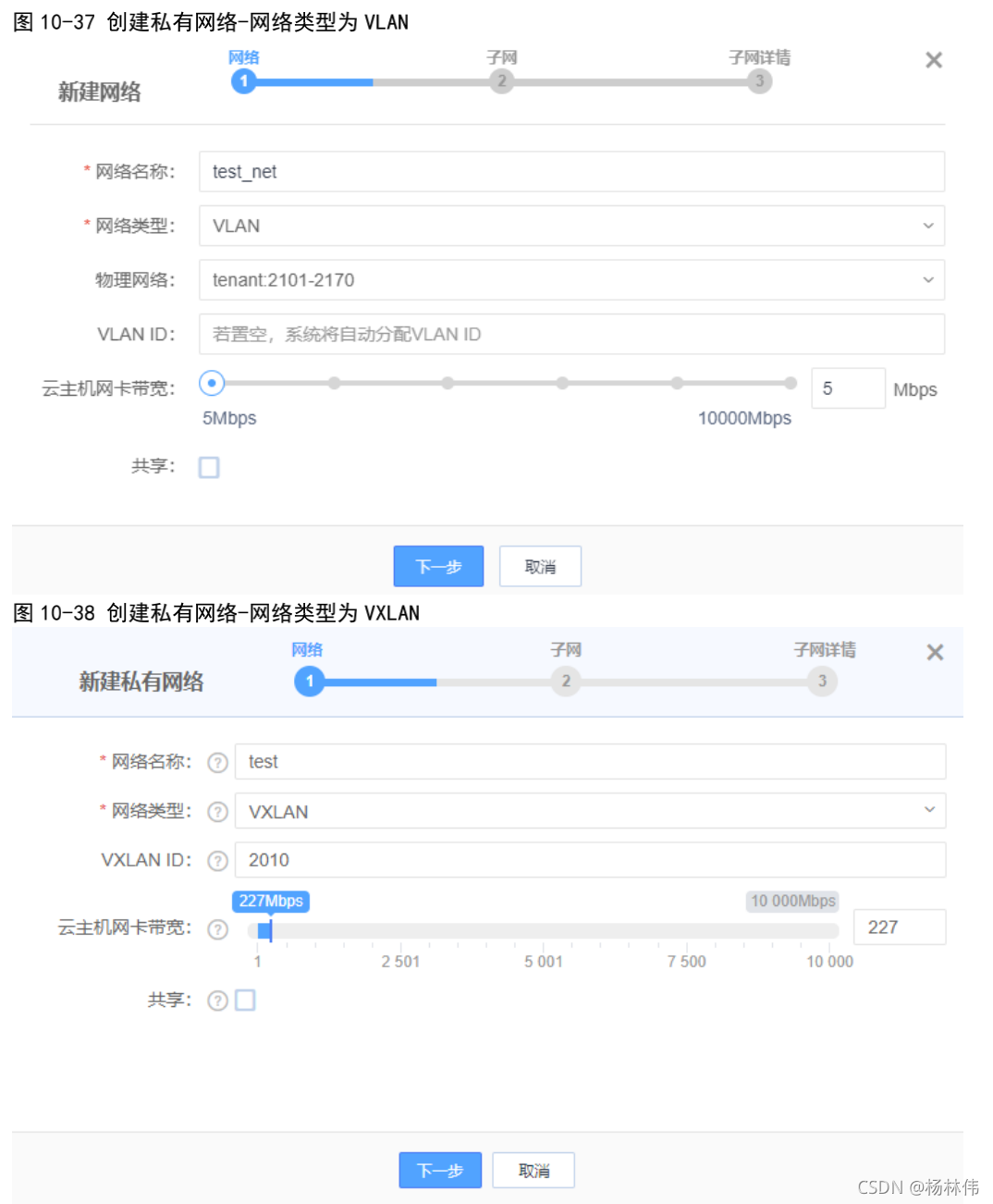Click the 227Mbps slider value bubble

(x=270, y=901)
